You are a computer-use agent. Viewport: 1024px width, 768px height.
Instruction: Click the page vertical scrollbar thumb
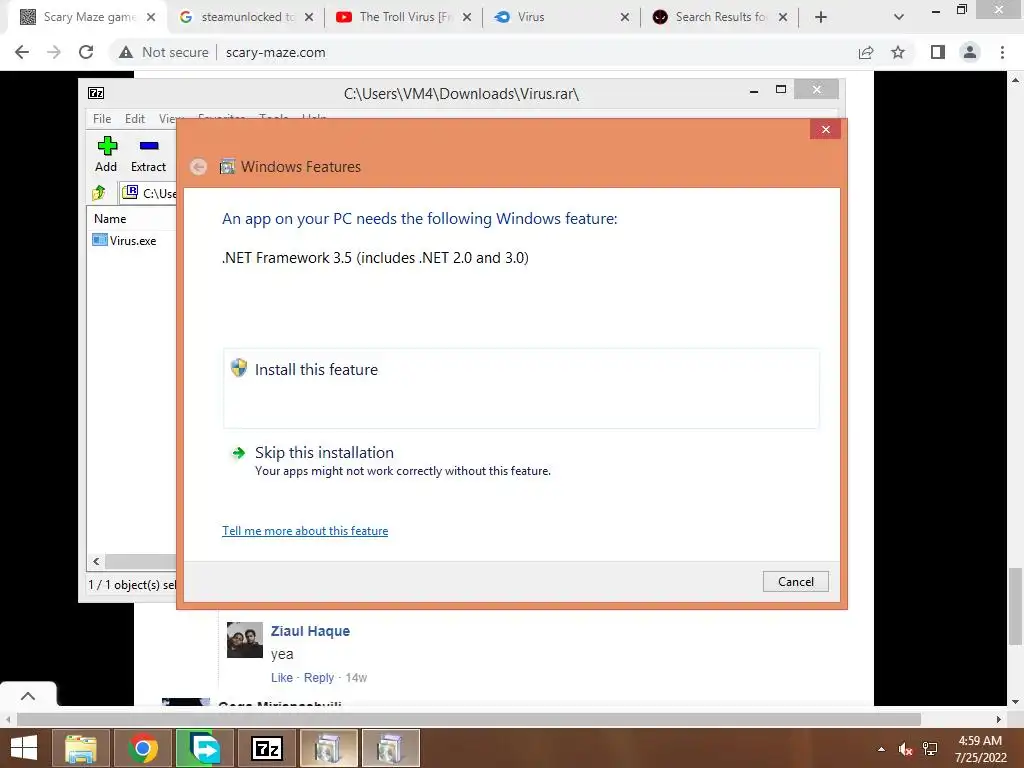1015,607
